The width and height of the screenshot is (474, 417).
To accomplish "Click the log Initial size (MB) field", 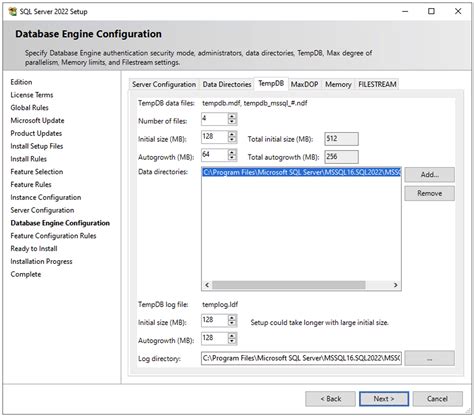I will coord(215,320).
